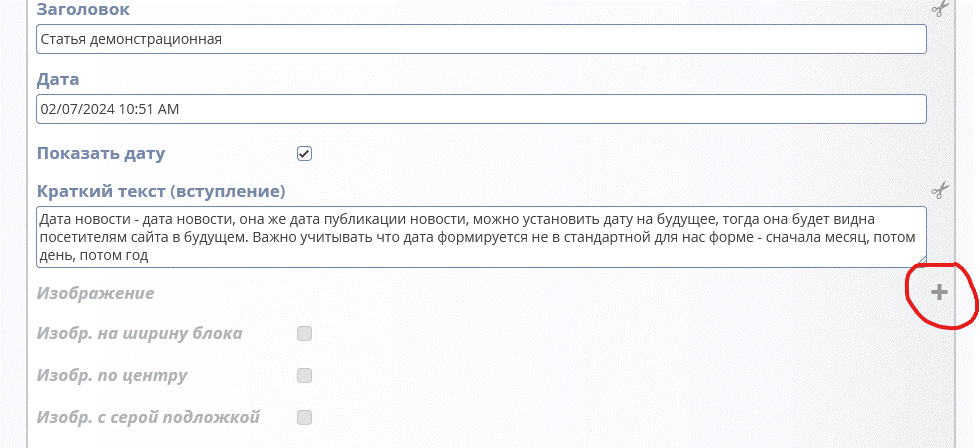
Task: Click the scissors icon beside Заголовок
Action: coord(939,9)
